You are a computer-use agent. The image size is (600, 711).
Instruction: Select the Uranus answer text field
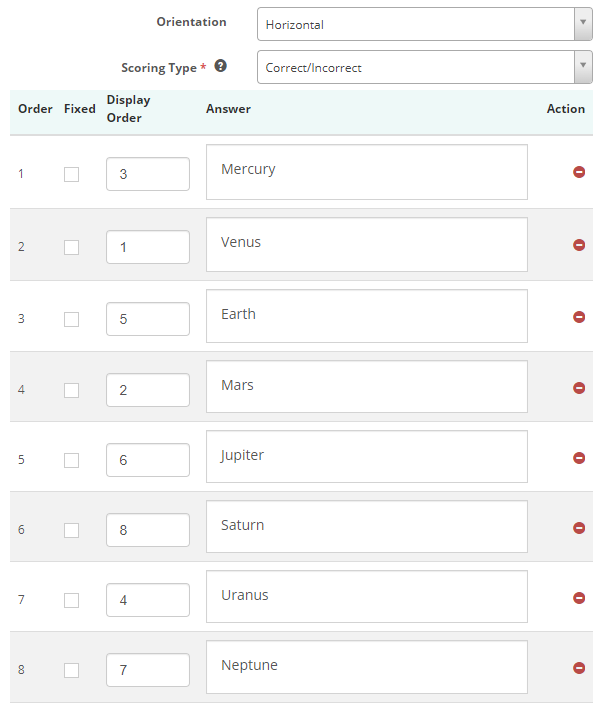(x=366, y=596)
